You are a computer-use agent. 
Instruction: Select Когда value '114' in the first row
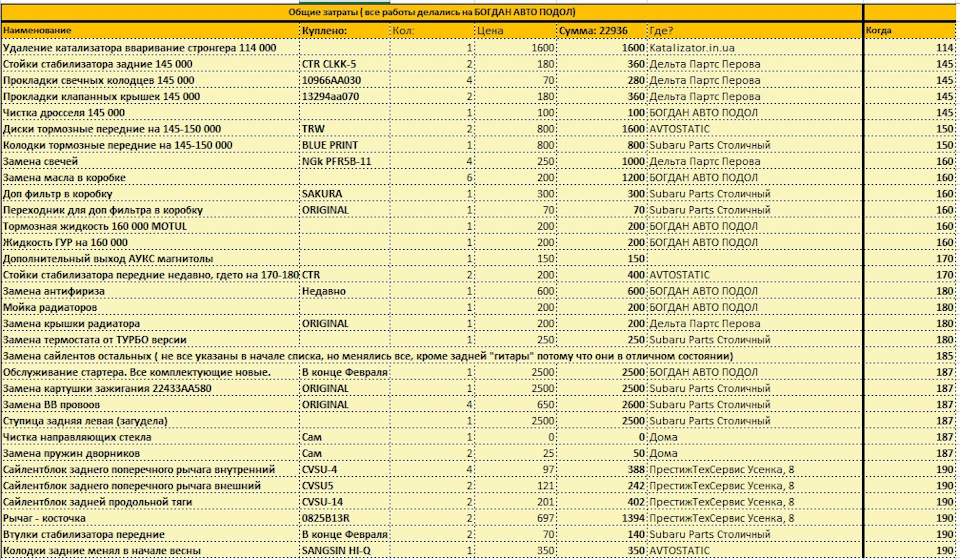pyautogui.click(x=910, y=48)
